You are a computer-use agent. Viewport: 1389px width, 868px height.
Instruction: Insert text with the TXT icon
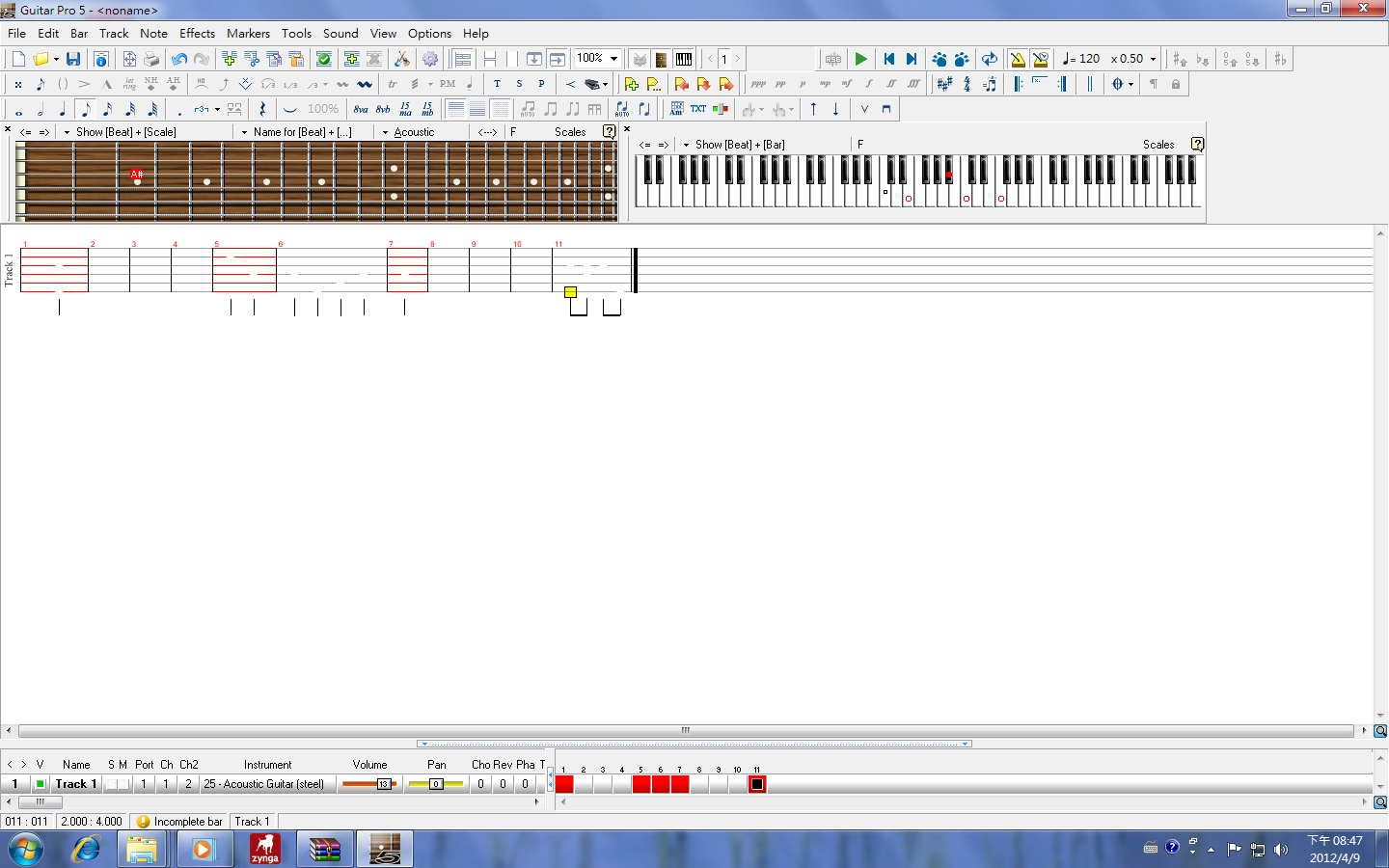pos(698,109)
